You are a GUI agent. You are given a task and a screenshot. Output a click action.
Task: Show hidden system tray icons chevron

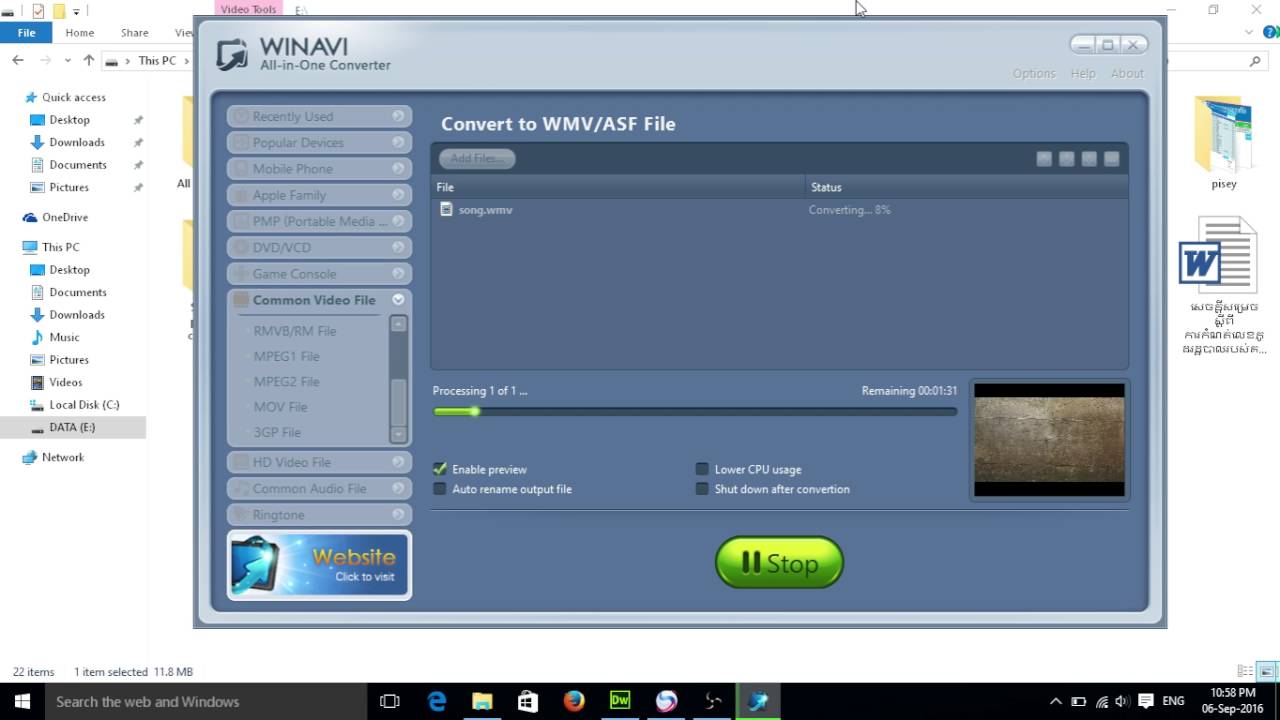click(1056, 701)
